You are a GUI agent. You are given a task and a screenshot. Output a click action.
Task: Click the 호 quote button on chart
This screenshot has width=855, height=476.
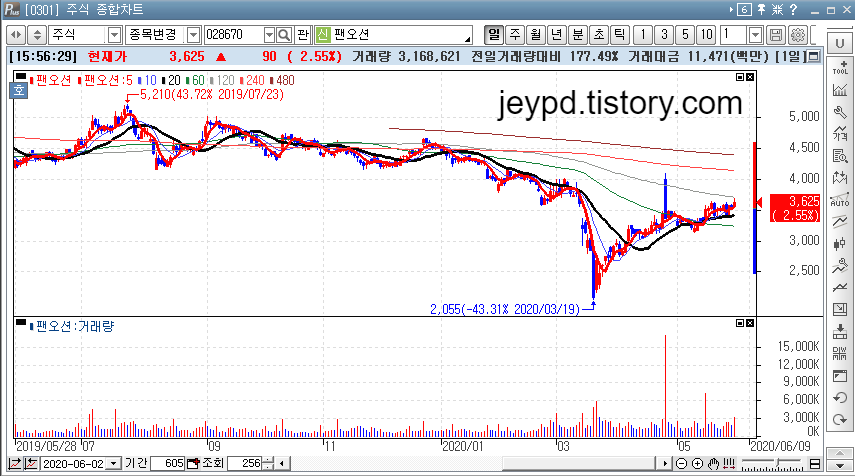tap(19, 90)
